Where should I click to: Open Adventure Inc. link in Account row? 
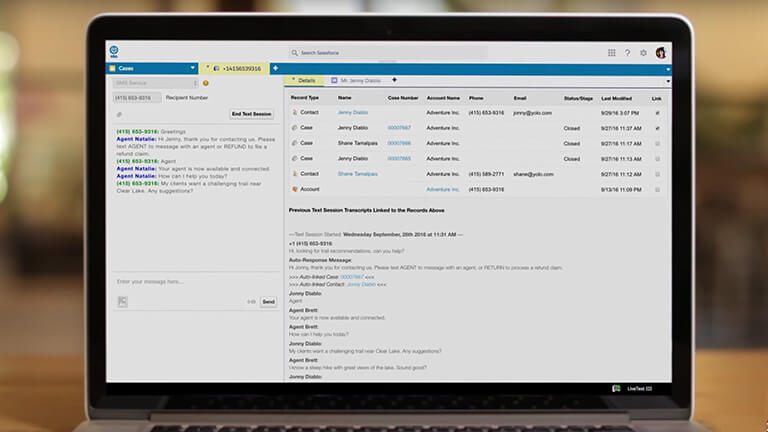click(443, 190)
